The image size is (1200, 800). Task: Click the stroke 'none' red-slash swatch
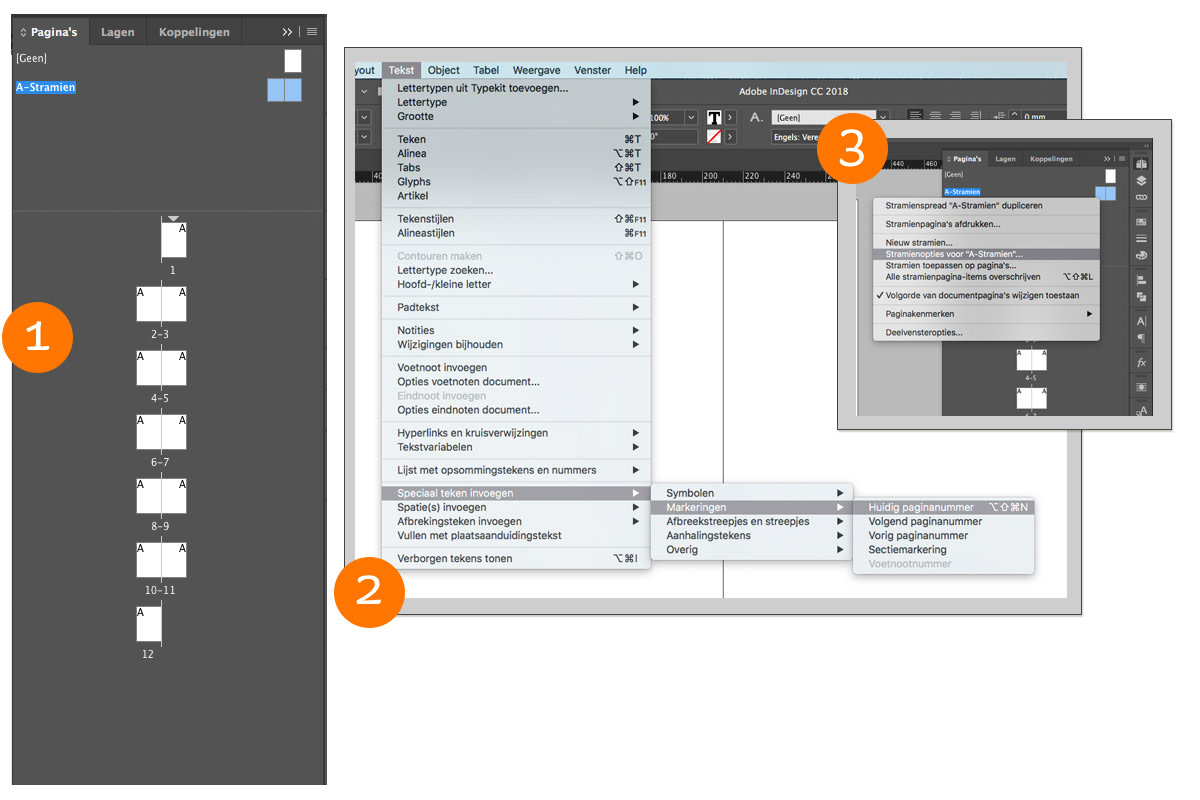714,136
